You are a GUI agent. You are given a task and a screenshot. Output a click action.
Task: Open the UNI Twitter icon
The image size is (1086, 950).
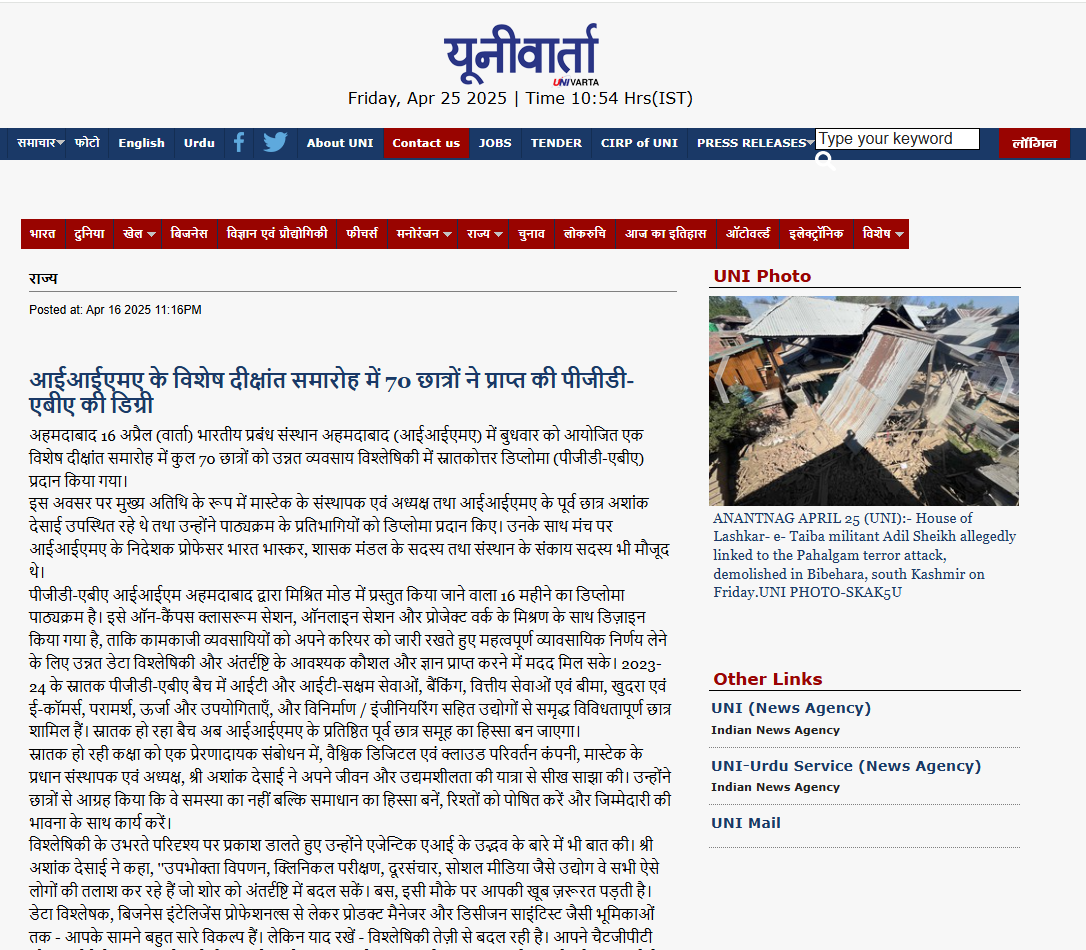point(274,142)
